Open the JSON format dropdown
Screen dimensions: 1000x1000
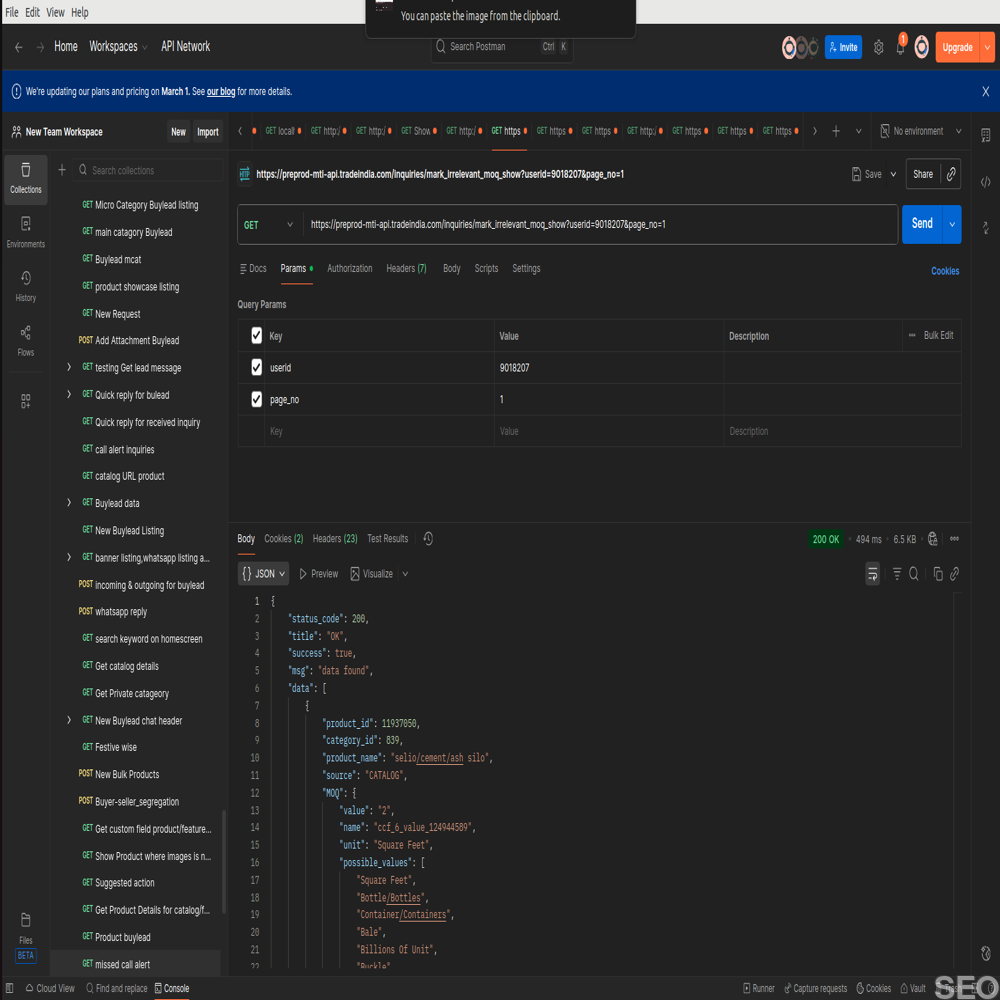(x=263, y=574)
